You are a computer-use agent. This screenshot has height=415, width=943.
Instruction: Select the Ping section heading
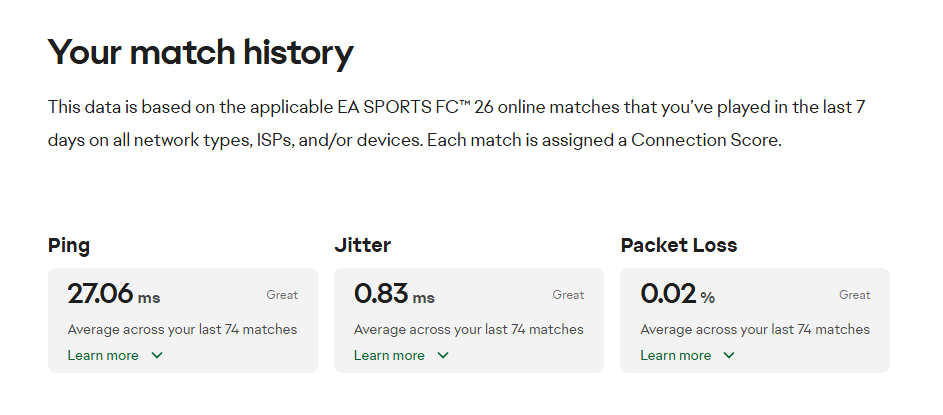[69, 245]
